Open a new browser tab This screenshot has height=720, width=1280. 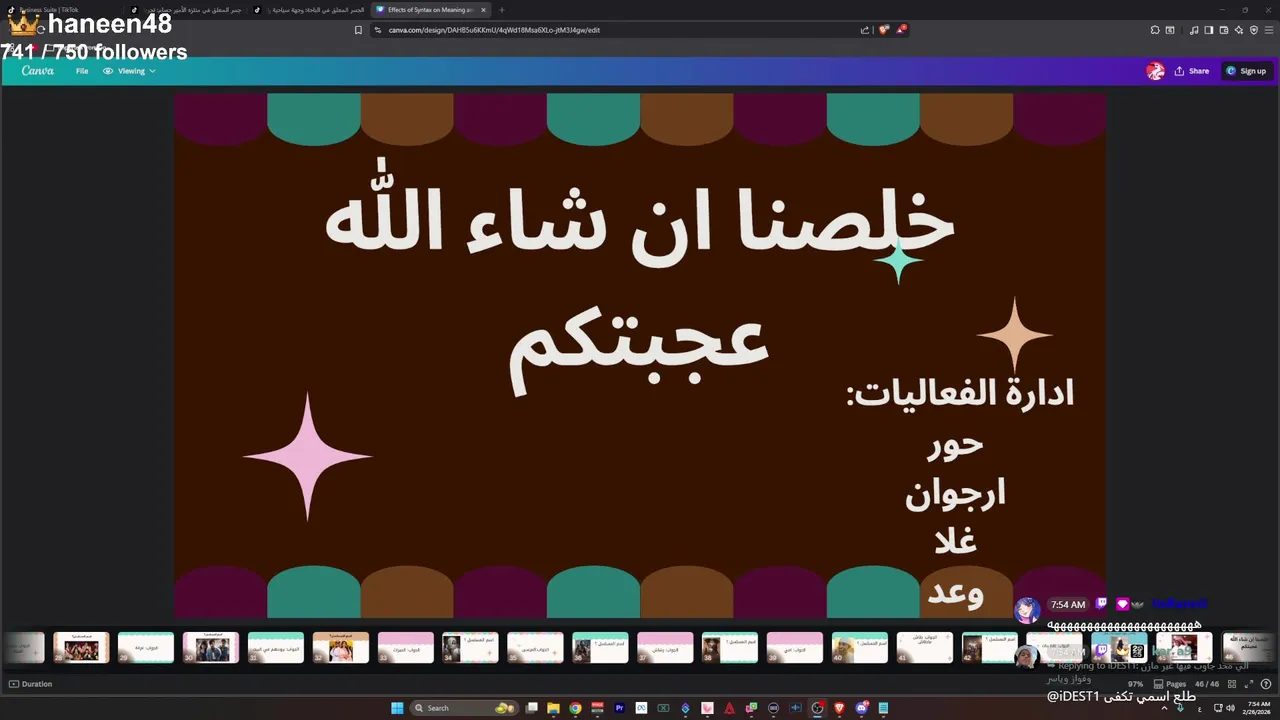(502, 10)
